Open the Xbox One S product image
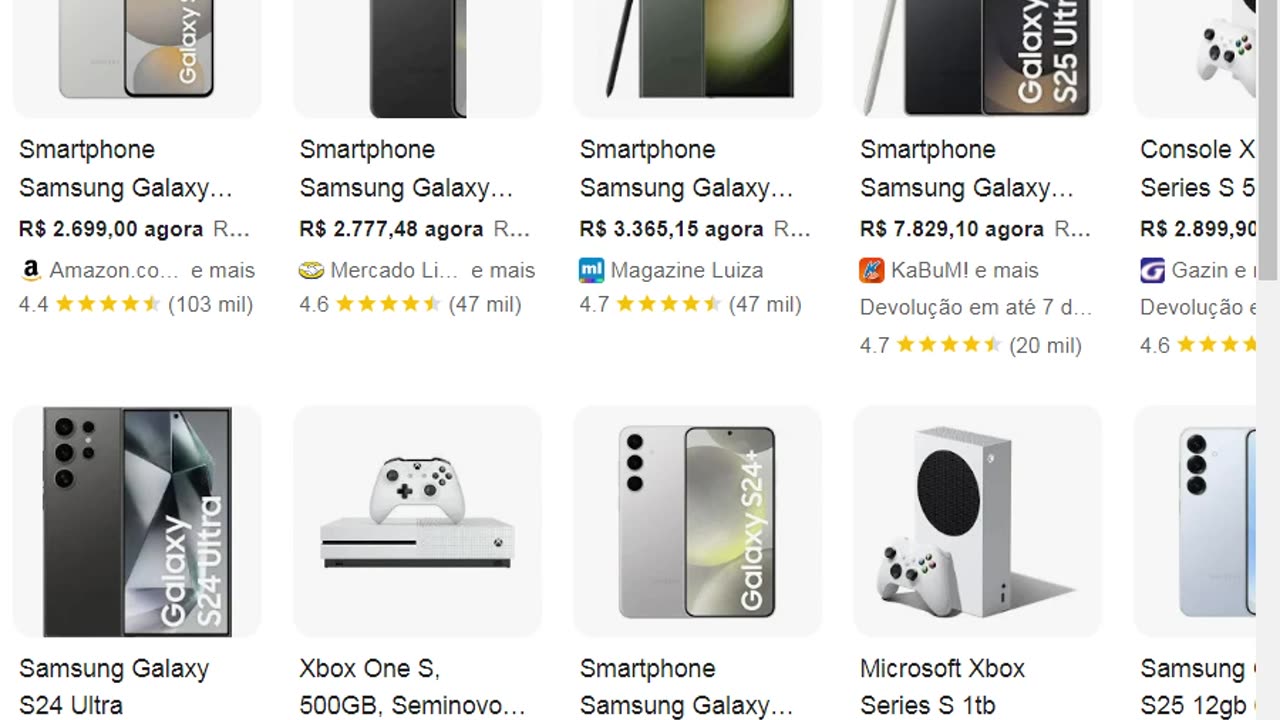The image size is (1280, 720). pyautogui.click(x=417, y=521)
